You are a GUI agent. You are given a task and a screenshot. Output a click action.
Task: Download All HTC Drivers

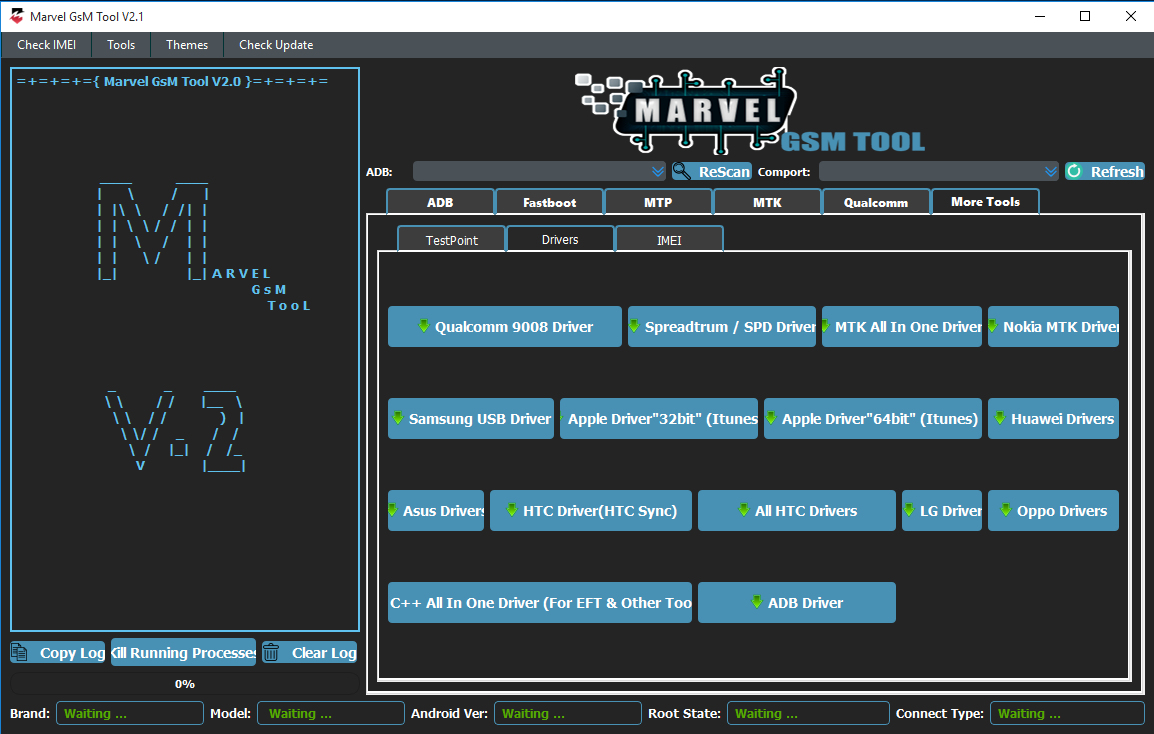point(797,511)
